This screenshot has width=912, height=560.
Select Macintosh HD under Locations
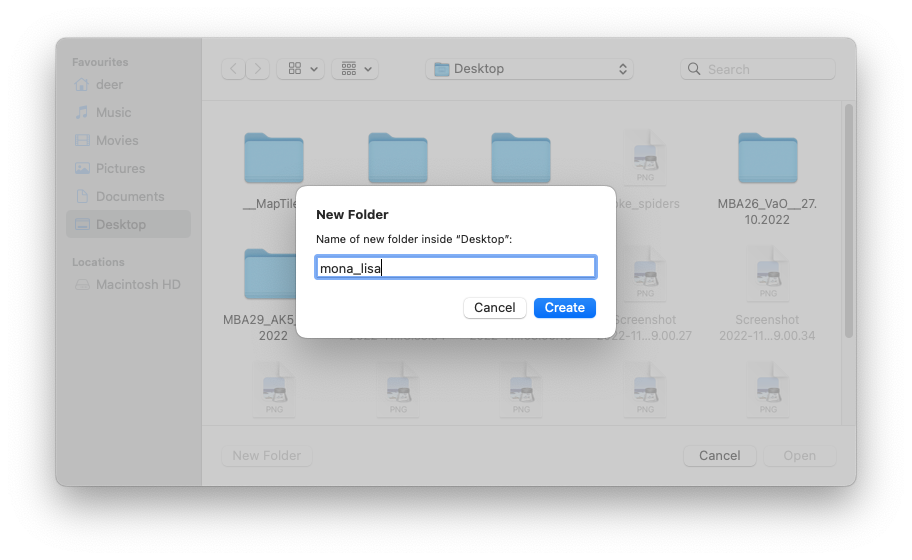(137, 285)
